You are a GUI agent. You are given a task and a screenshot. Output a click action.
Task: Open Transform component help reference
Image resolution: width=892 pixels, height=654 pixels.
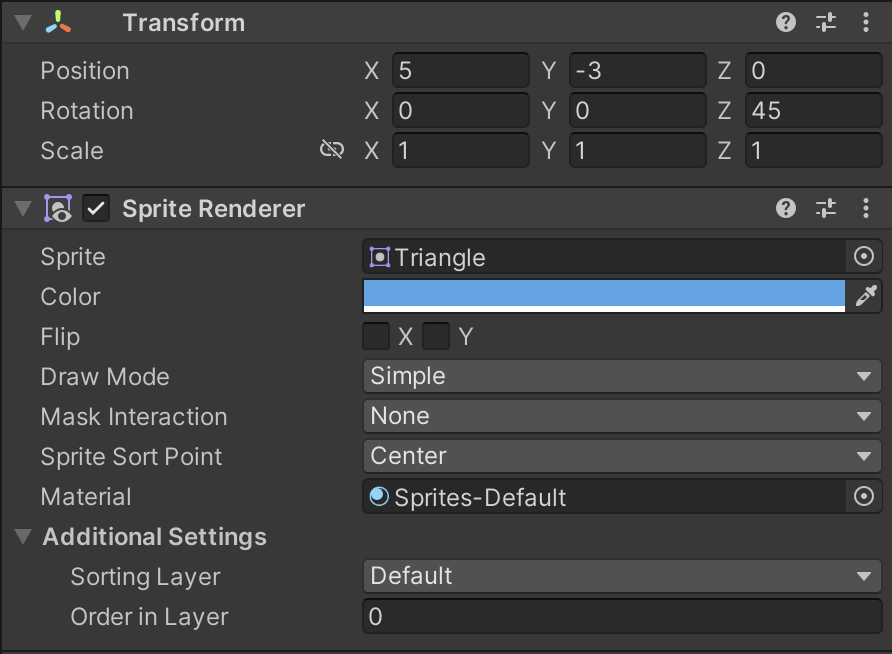coord(786,23)
